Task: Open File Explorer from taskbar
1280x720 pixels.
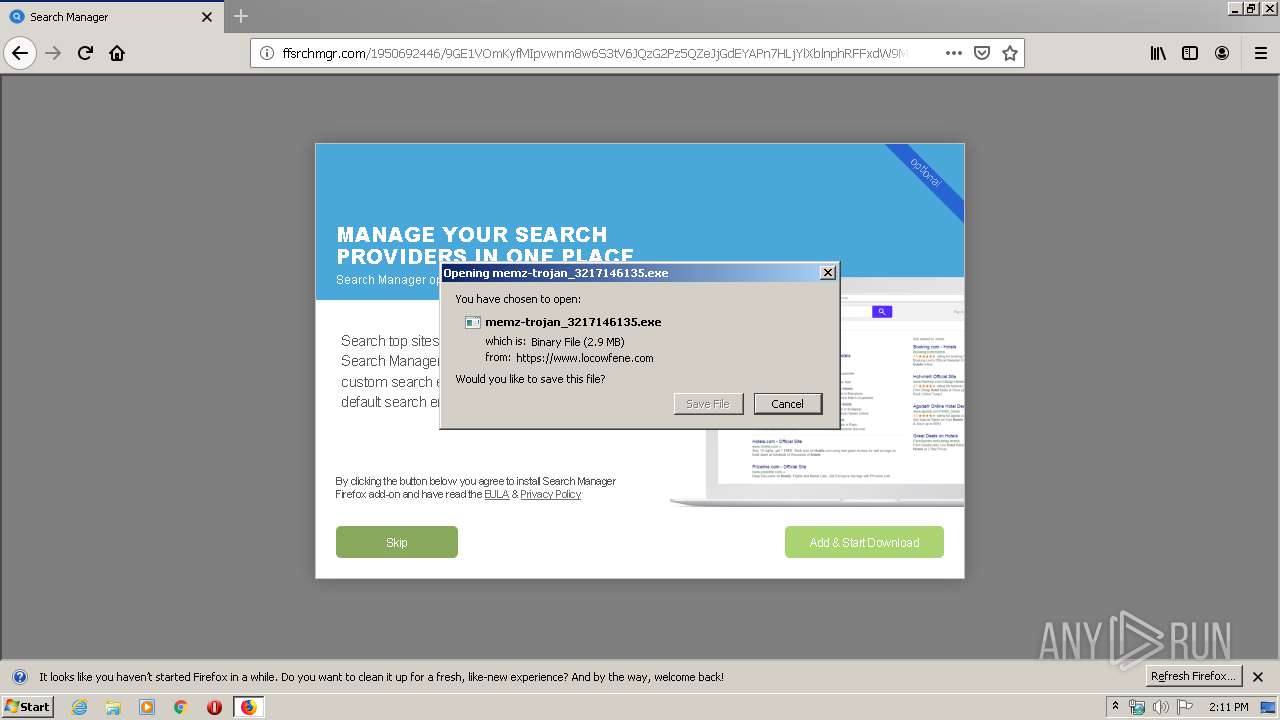Action: 113,707
